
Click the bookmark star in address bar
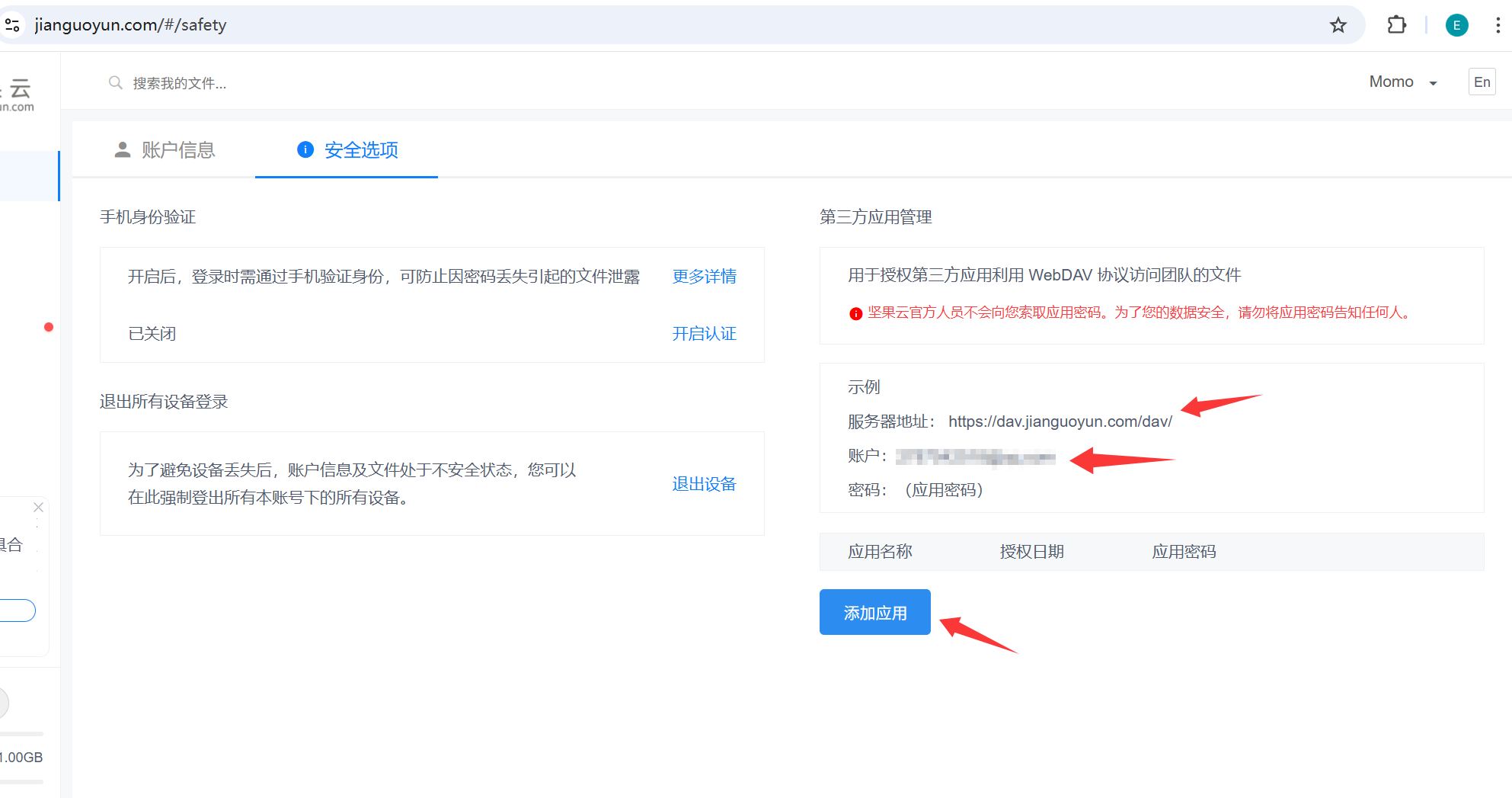1338,25
